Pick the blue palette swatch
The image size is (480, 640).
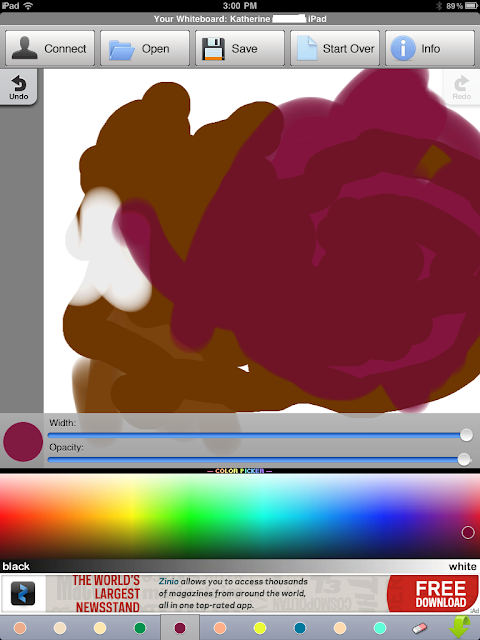click(x=300, y=628)
